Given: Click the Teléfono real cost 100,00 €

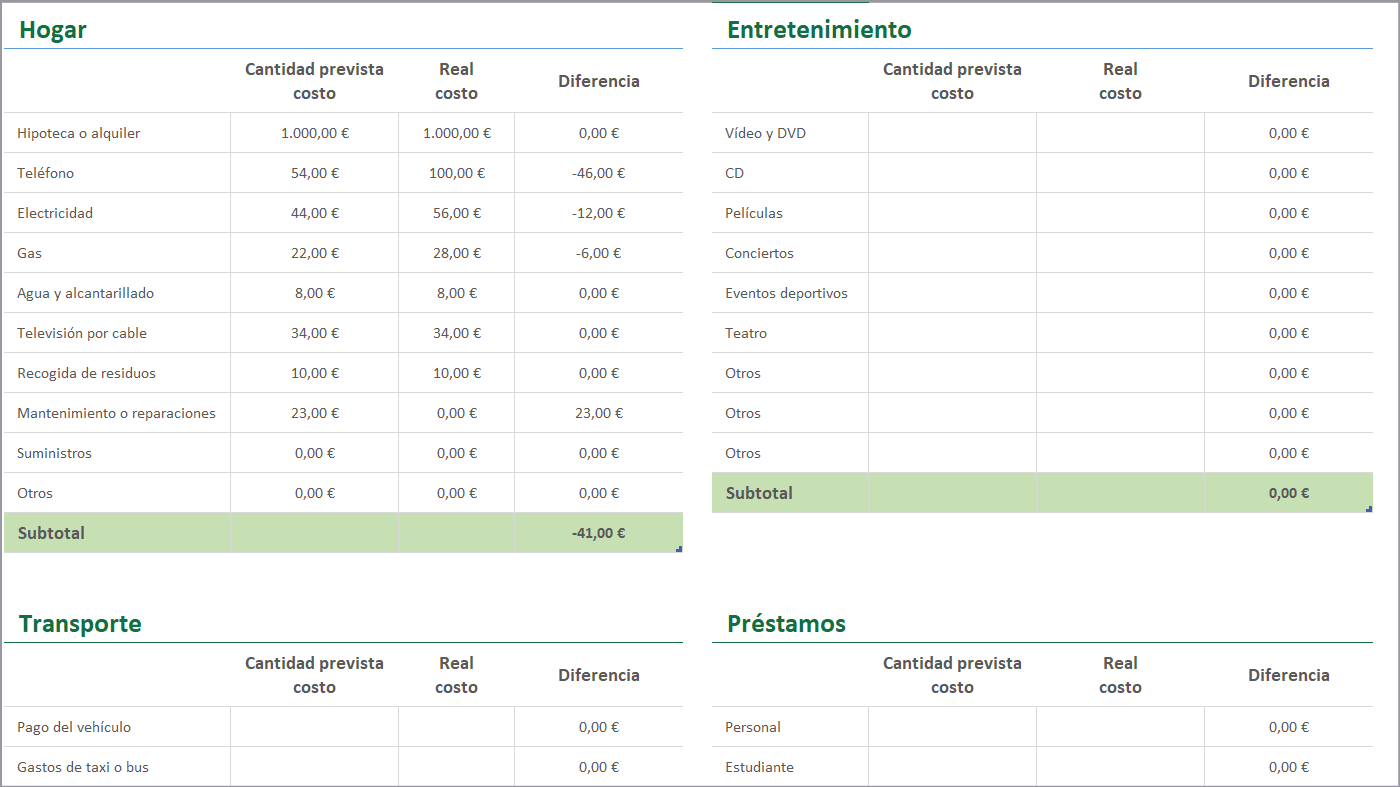Looking at the screenshot, I should (457, 173).
